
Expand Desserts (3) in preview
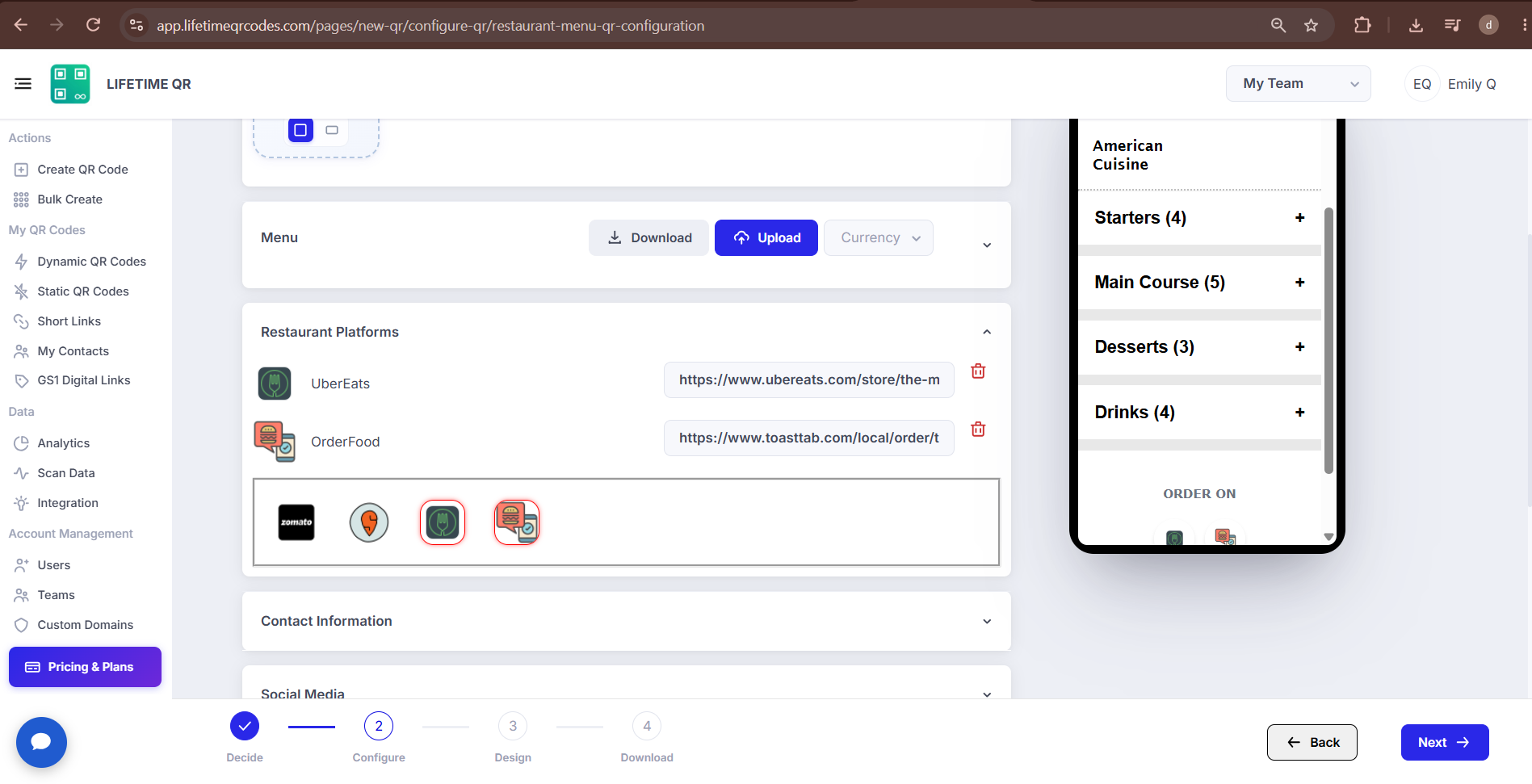pos(1299,346)
